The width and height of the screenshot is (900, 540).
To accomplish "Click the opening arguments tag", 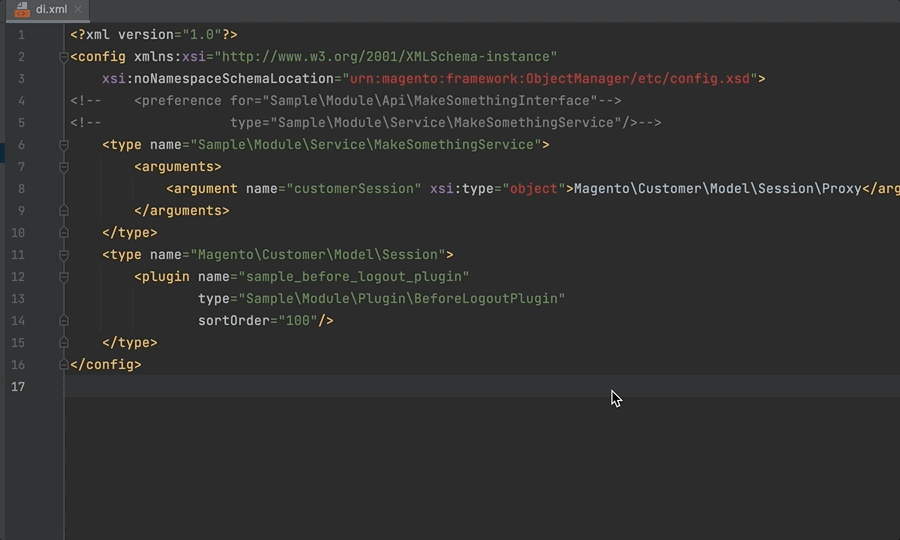I will click(178, 167).
